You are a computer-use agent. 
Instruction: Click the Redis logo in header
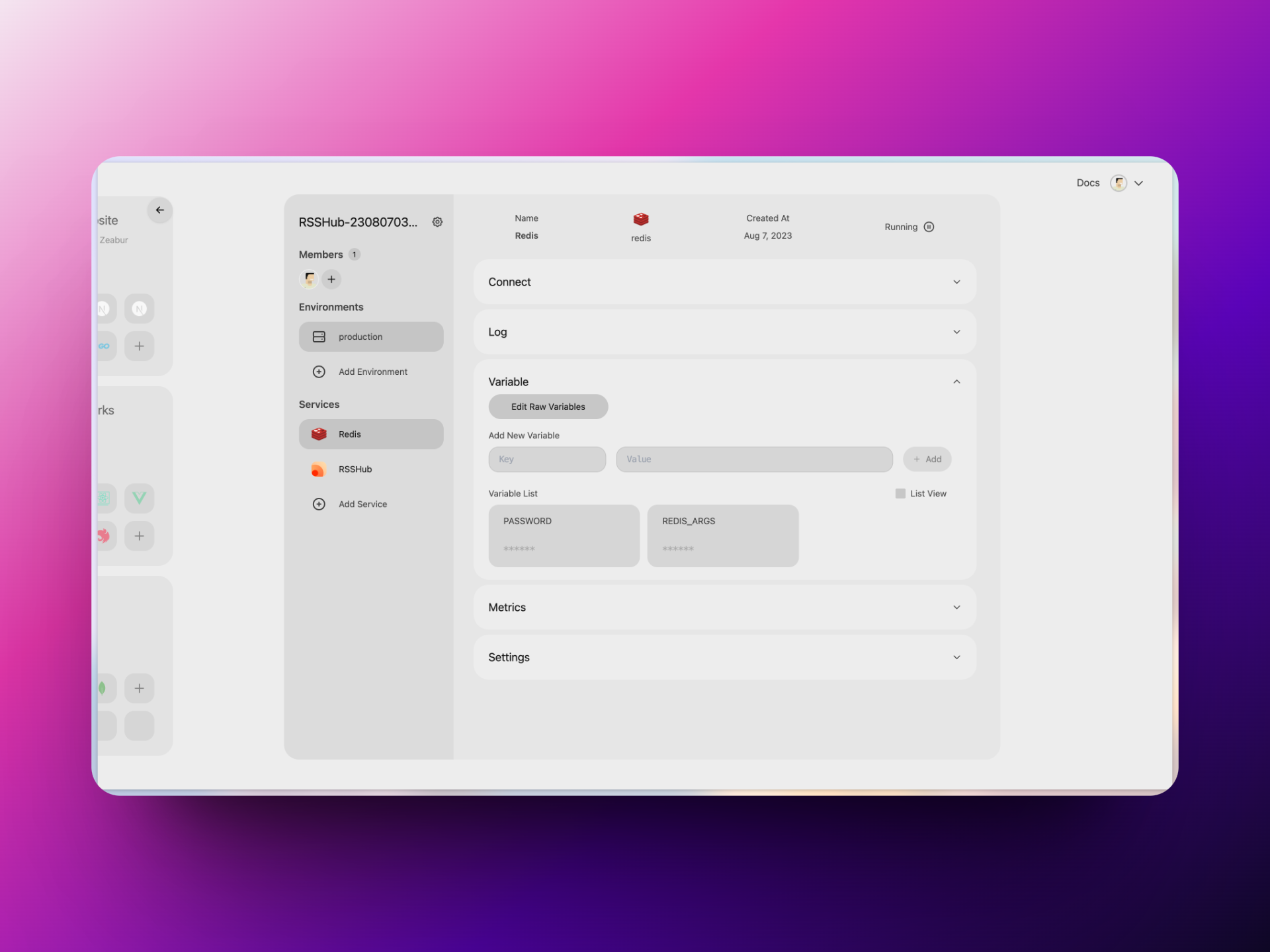click(640, 219)
